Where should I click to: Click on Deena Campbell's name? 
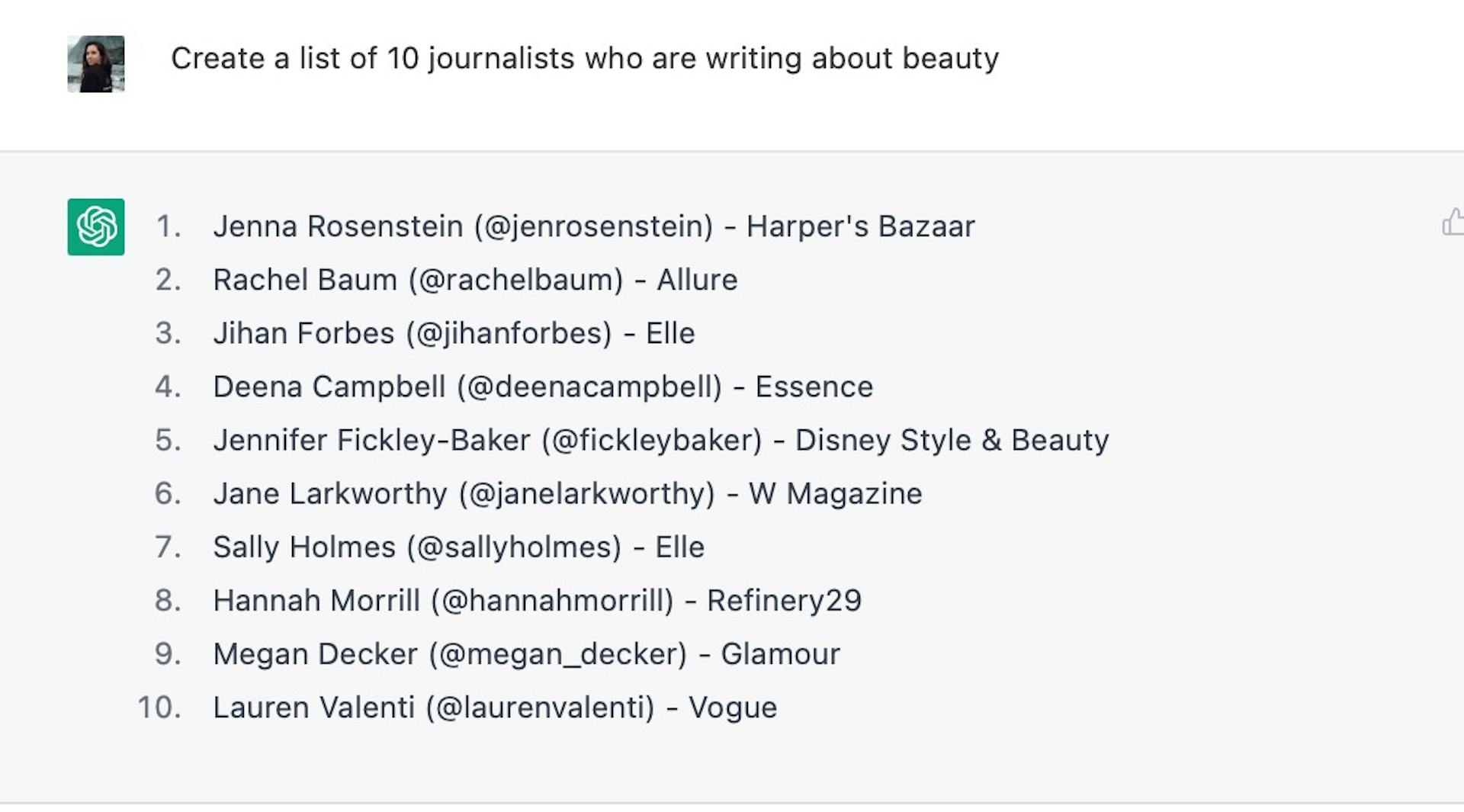[329, 387]
